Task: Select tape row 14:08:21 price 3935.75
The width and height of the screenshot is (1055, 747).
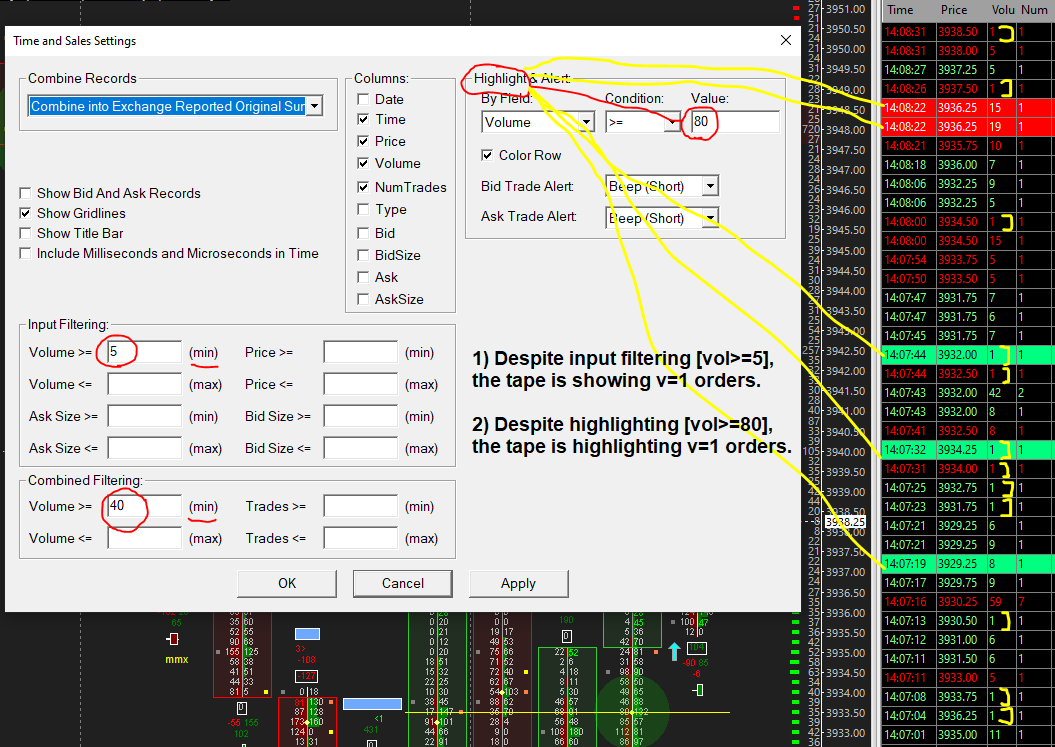Action: pyautogui.click(x=968, y=145)
